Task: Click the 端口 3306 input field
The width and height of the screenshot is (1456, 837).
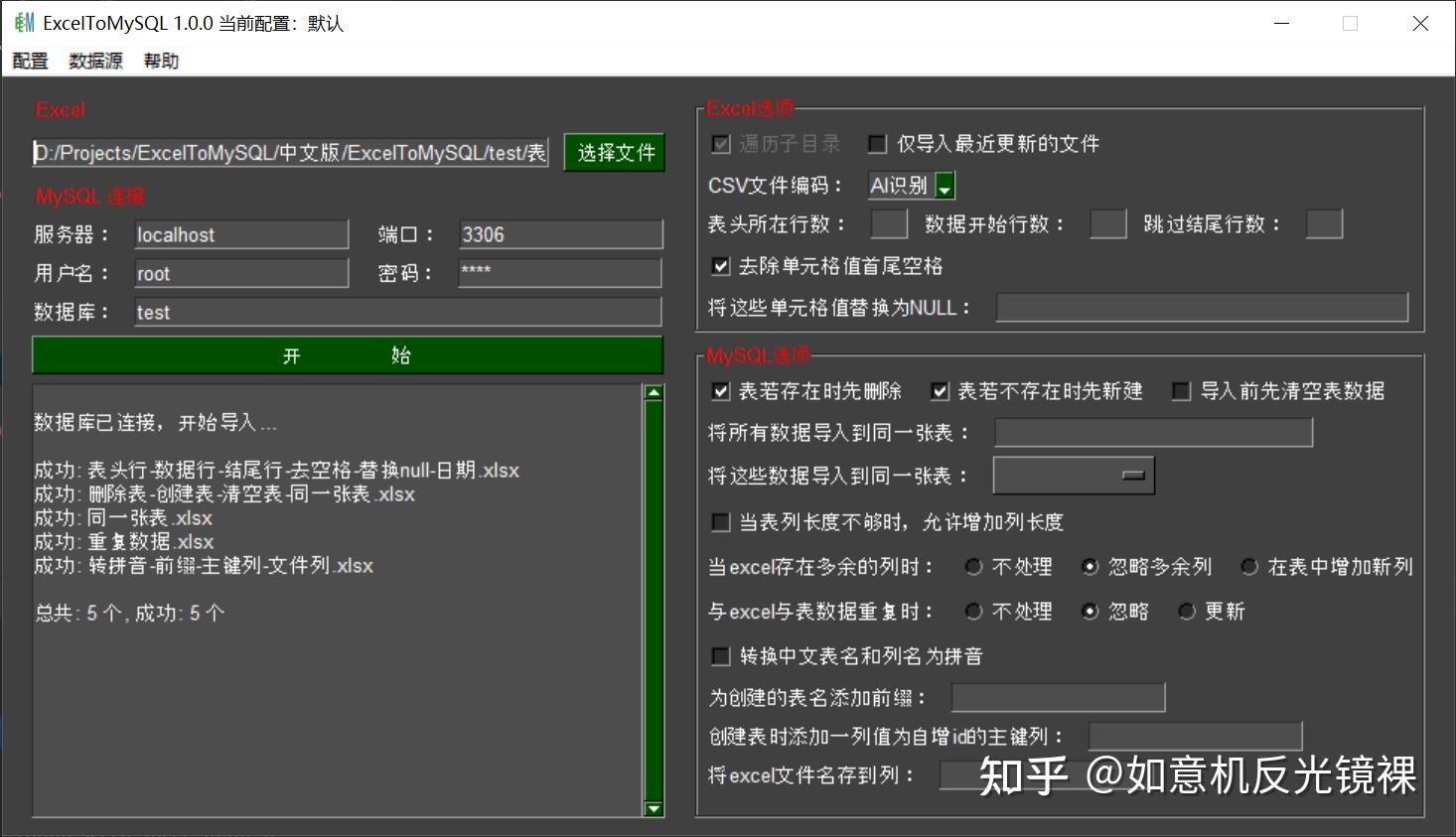Action: tap(560, 234)
